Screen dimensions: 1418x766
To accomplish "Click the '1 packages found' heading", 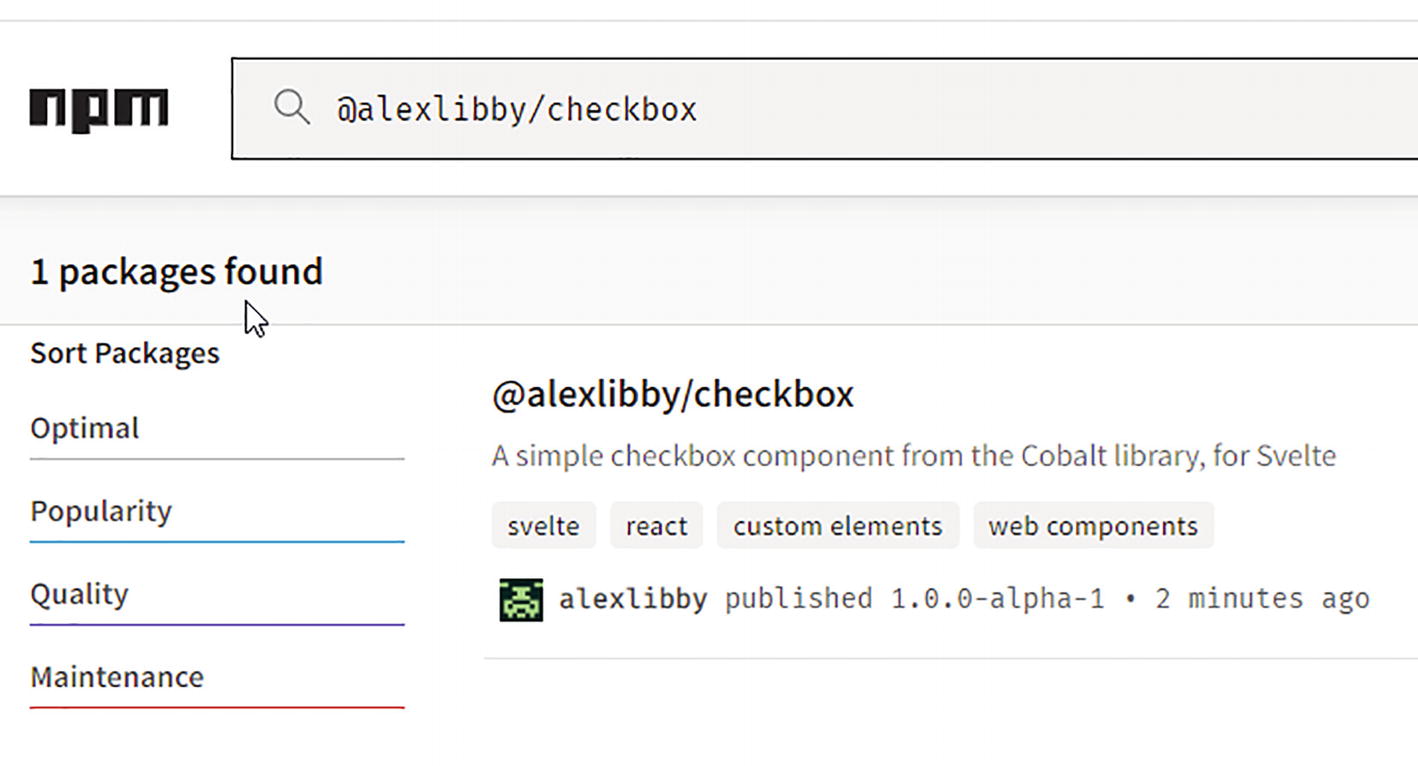I will (x=176, y=272).
